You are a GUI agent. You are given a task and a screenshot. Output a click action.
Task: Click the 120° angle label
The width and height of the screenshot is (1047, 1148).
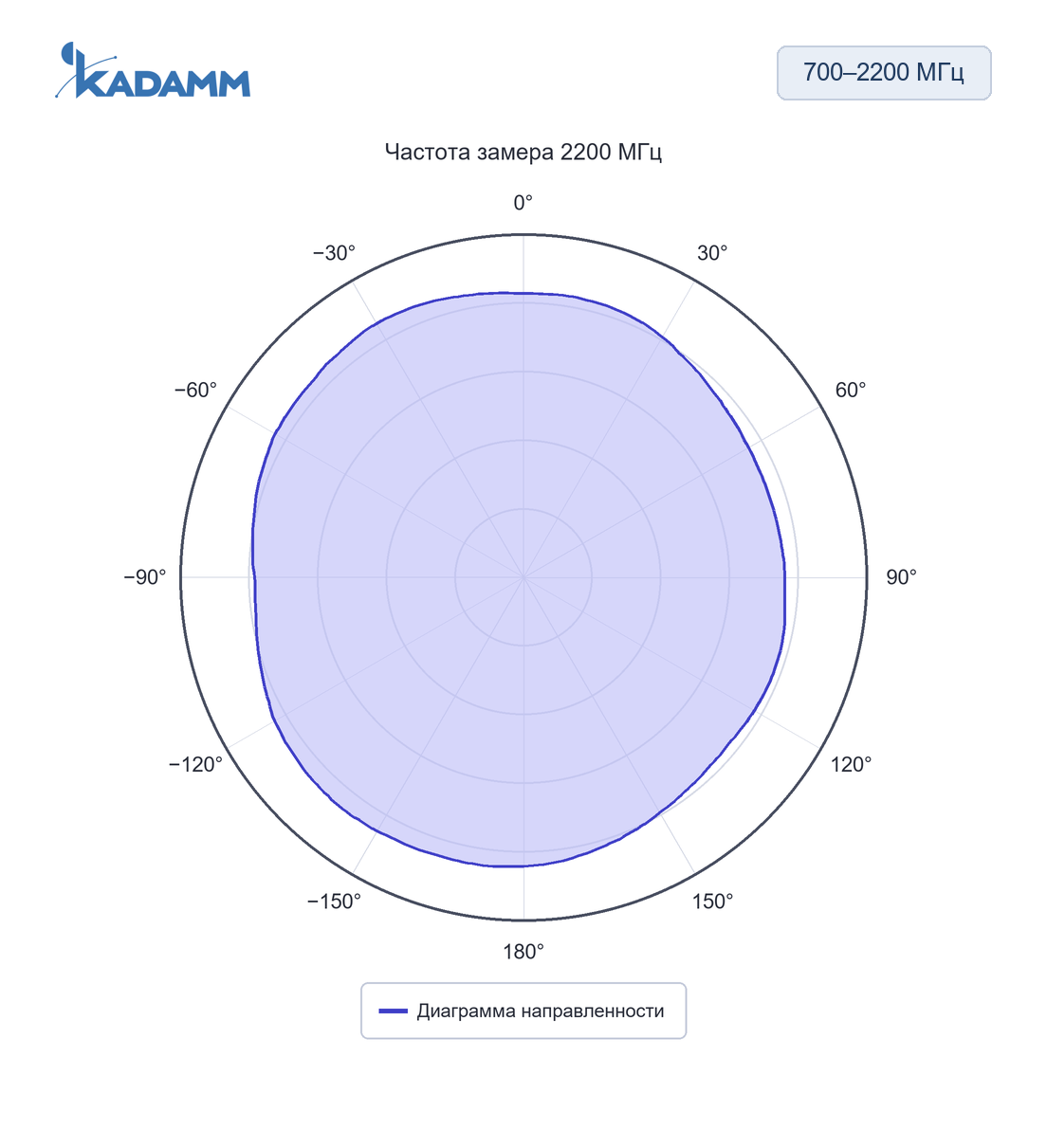pyautogui.click(x=852, y=764)
